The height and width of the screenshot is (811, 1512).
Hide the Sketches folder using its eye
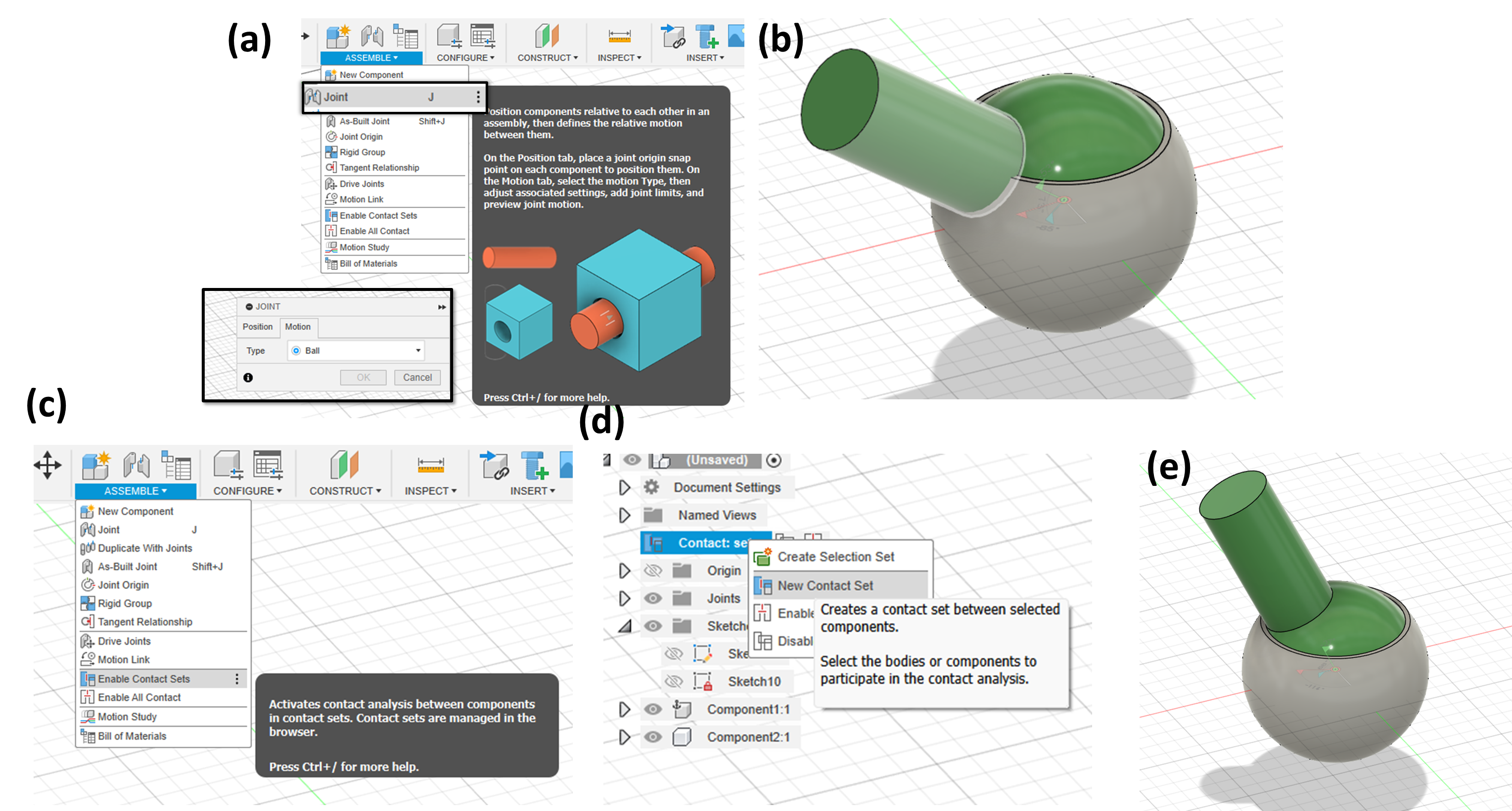coord(653,625)
